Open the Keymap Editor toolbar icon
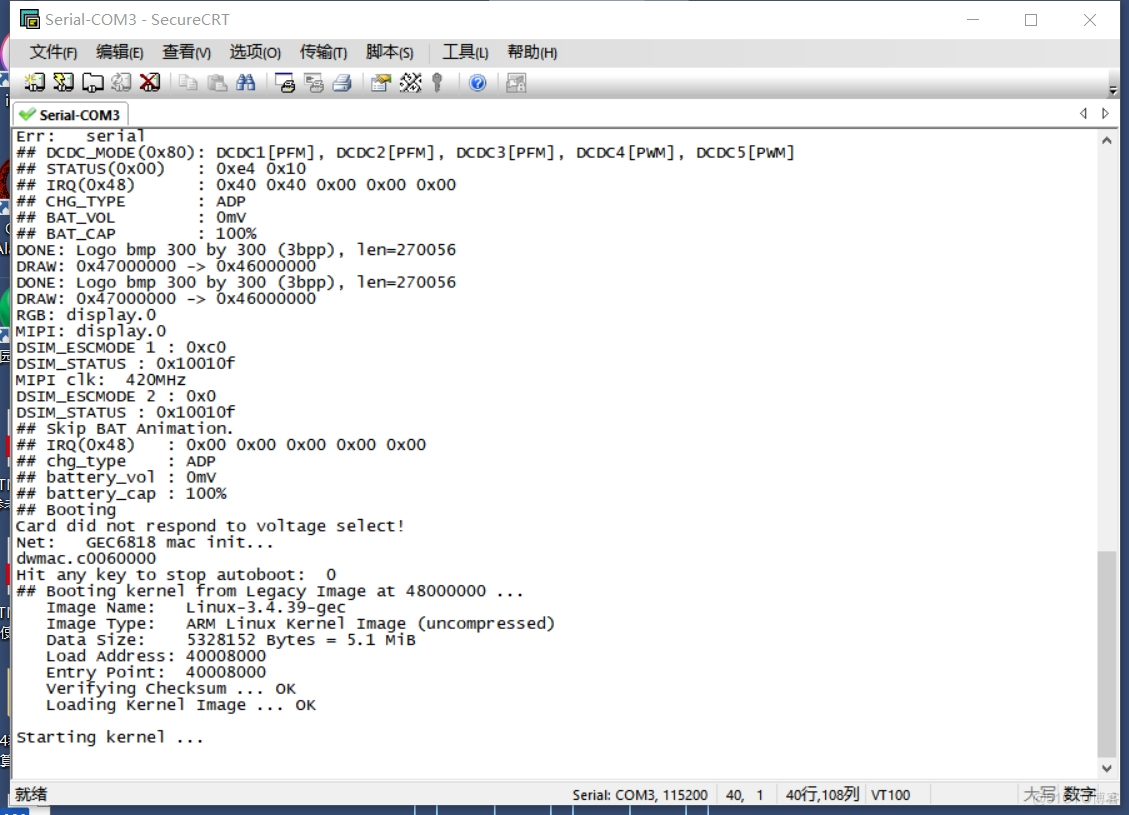Screen dimensions: 1129x815 tap(410, 83)
